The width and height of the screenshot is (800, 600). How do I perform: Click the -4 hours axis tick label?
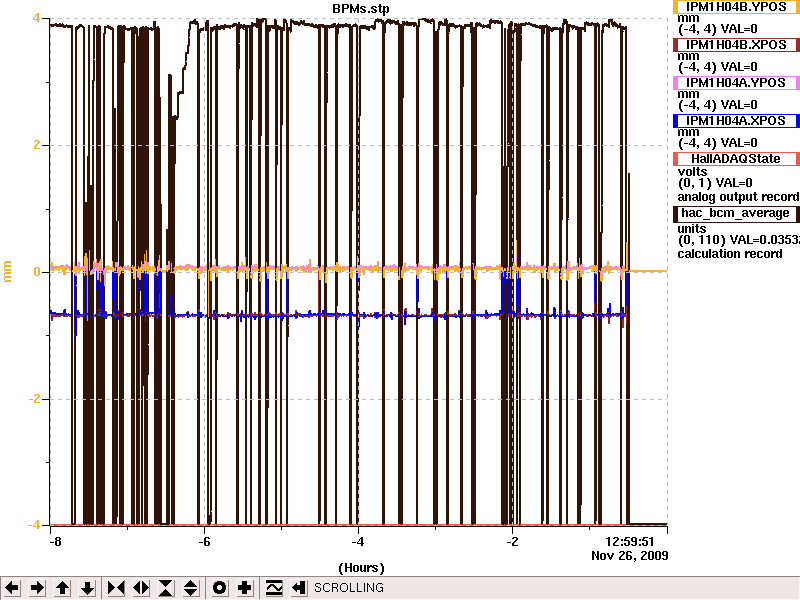pyautogui.click(x=358, y=542)
